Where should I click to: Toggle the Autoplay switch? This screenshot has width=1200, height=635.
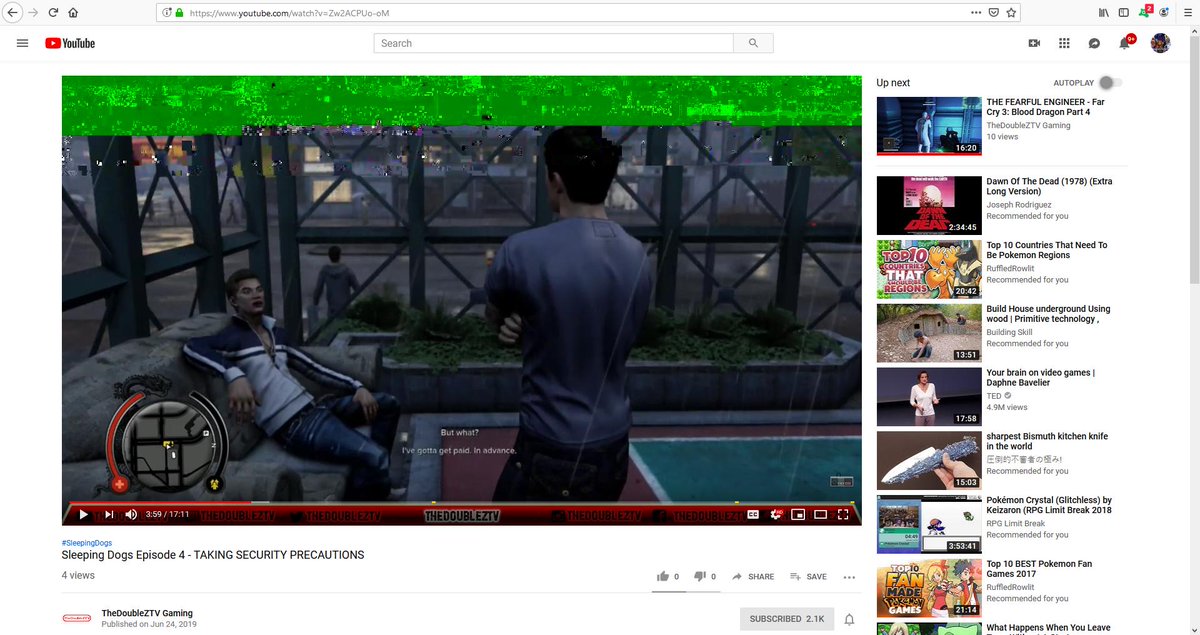click(1110, 83)
